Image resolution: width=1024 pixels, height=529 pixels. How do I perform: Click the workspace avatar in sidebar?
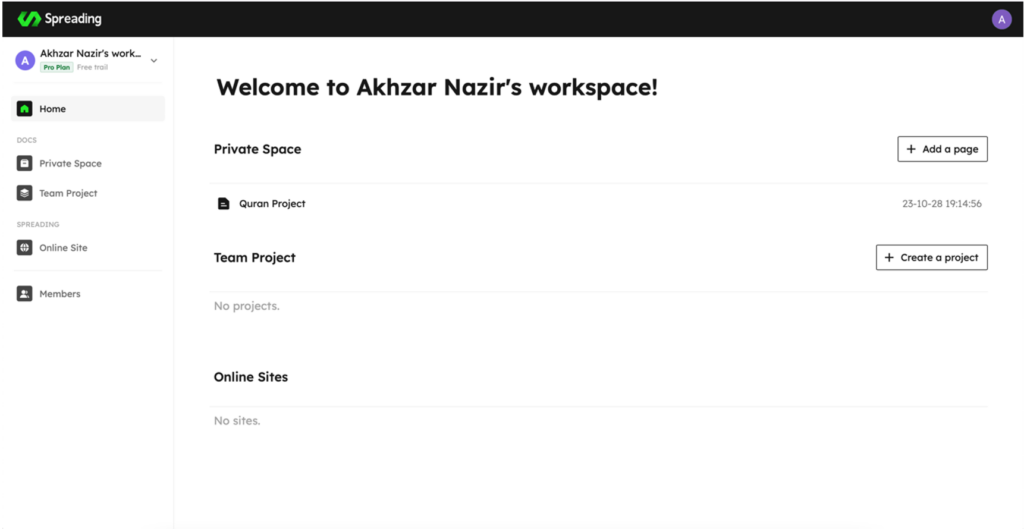(x=25, y=61)
